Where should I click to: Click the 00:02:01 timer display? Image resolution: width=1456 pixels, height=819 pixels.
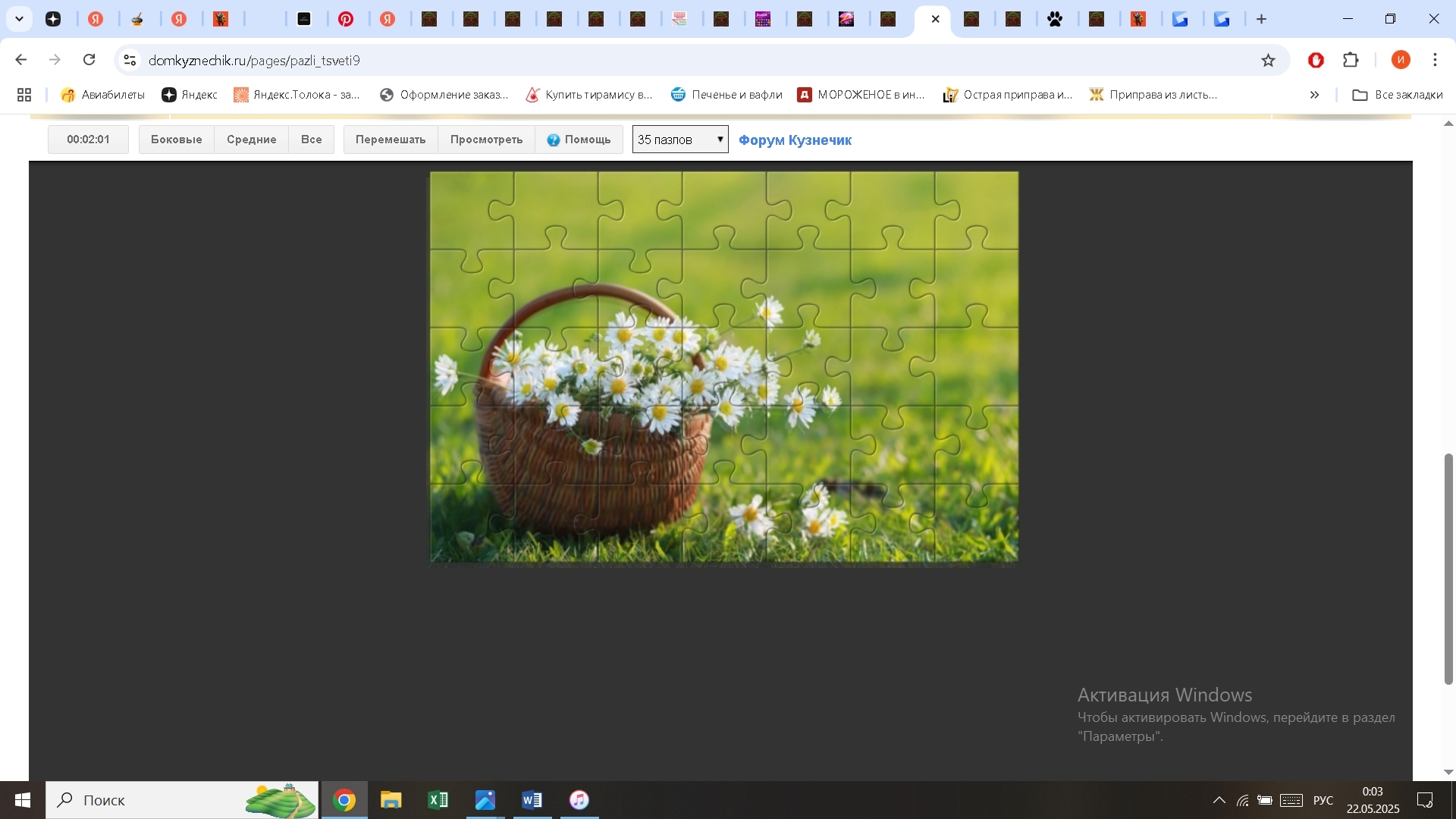tap(88, 140)
